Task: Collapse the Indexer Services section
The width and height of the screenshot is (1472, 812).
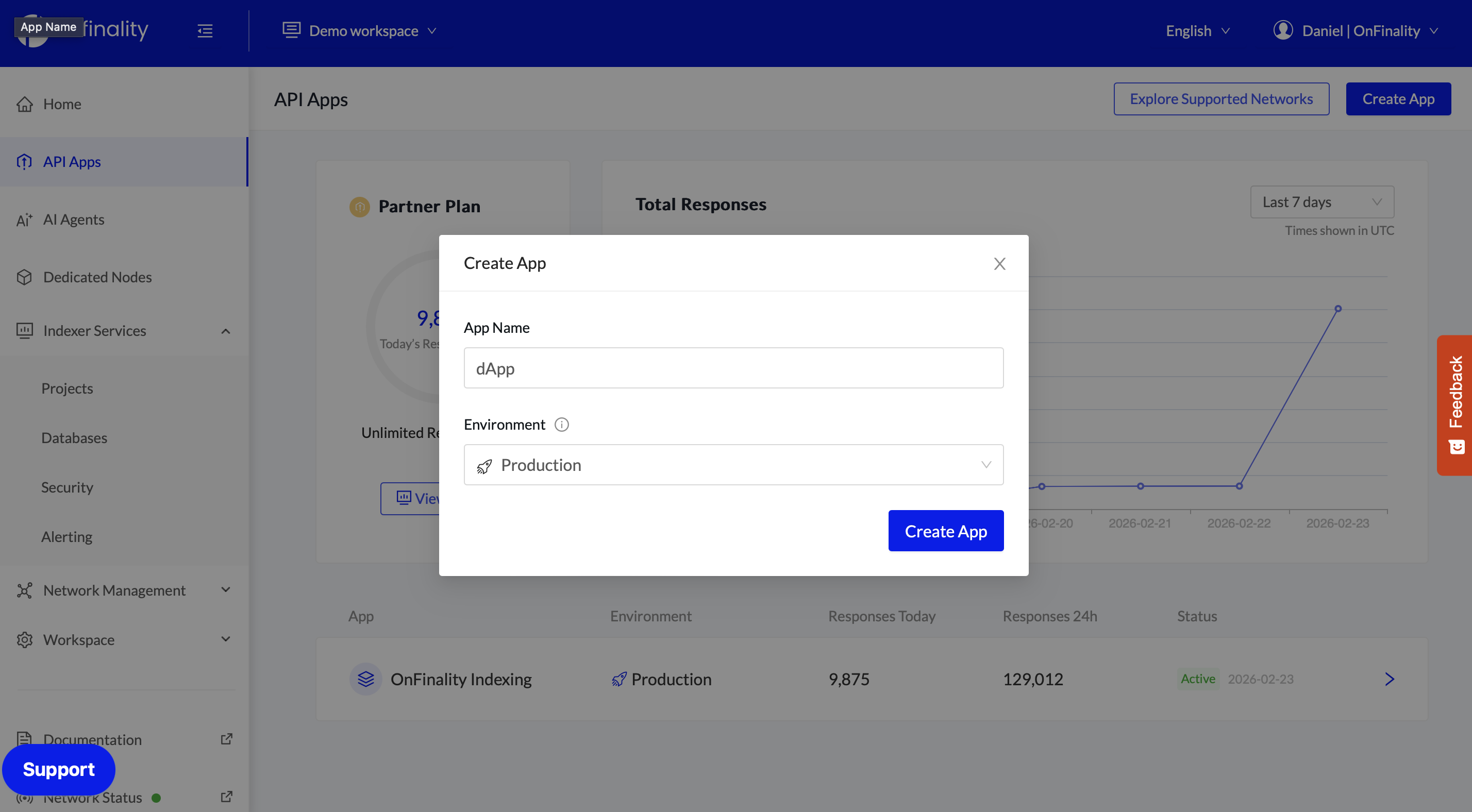Action: click(226, 331)
